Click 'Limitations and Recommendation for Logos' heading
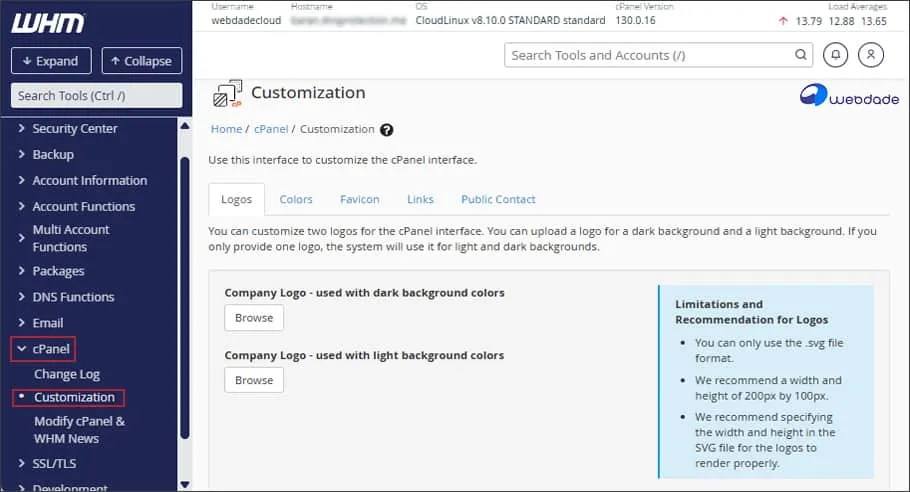Screen dimensions: 910x492 click(x=752, y=312)
